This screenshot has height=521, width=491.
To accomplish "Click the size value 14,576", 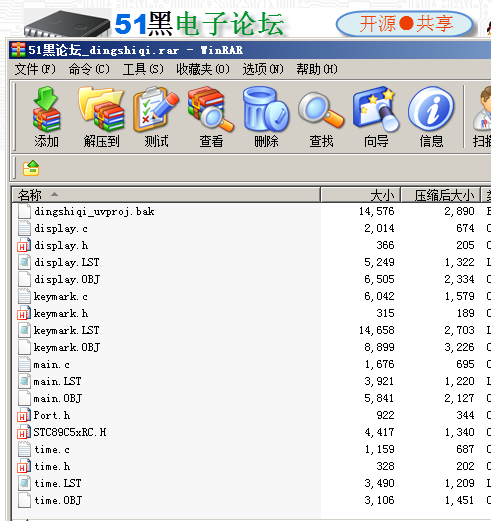I will pos(377,211).
